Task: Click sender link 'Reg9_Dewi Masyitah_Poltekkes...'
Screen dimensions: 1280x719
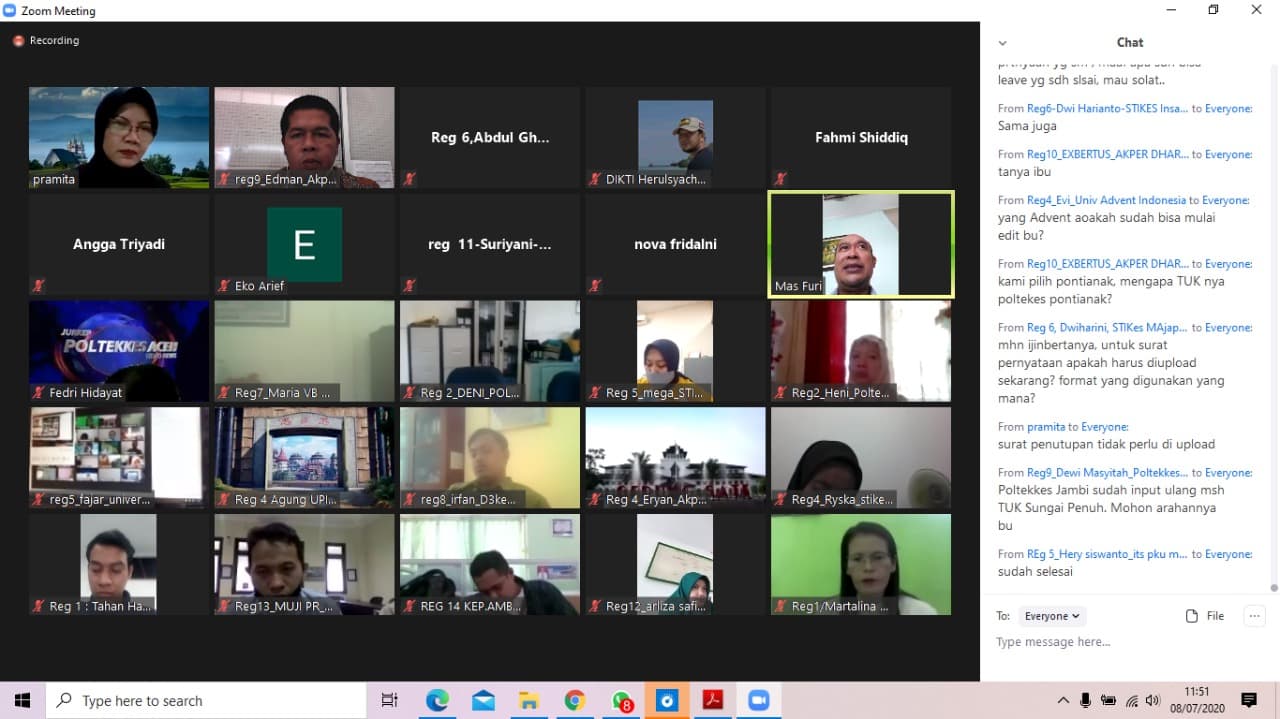Action: (x=1108, y=472)
